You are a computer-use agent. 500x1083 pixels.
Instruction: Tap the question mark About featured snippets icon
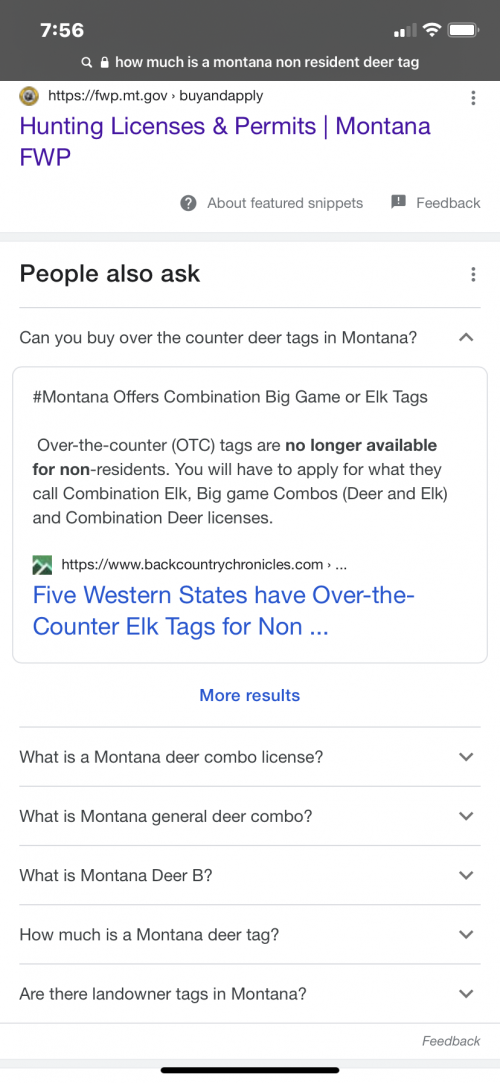(x=188, y=203)
